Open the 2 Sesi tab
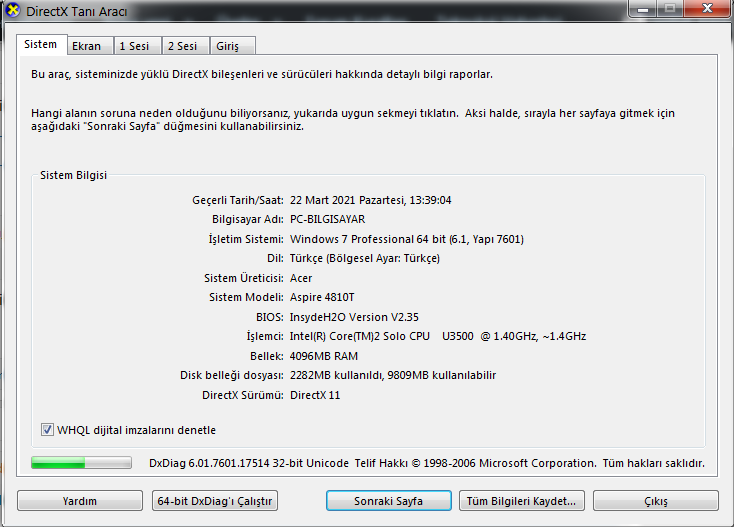The width and height of the screenshot is (734, 527). coord(185,46)
